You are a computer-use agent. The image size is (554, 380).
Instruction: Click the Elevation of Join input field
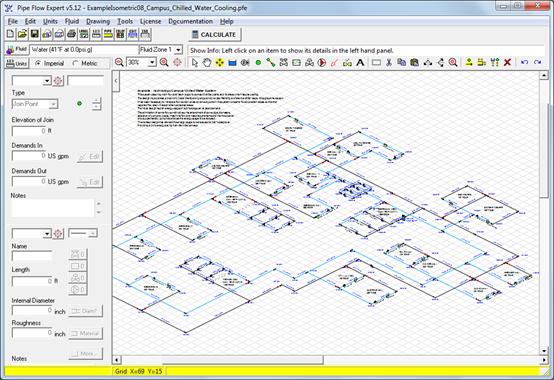click(29, 131)
